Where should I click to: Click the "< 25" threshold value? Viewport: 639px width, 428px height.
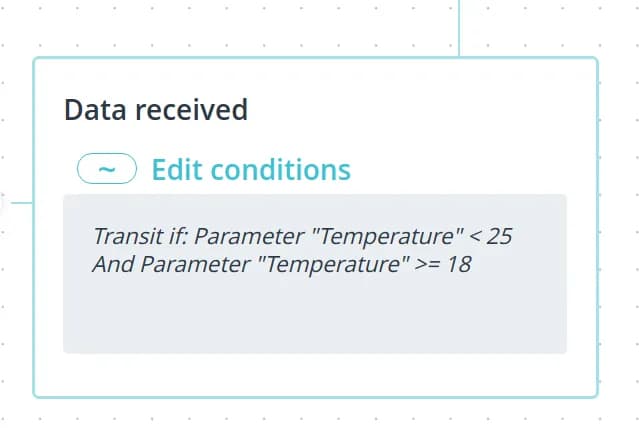tap(491, 237)
